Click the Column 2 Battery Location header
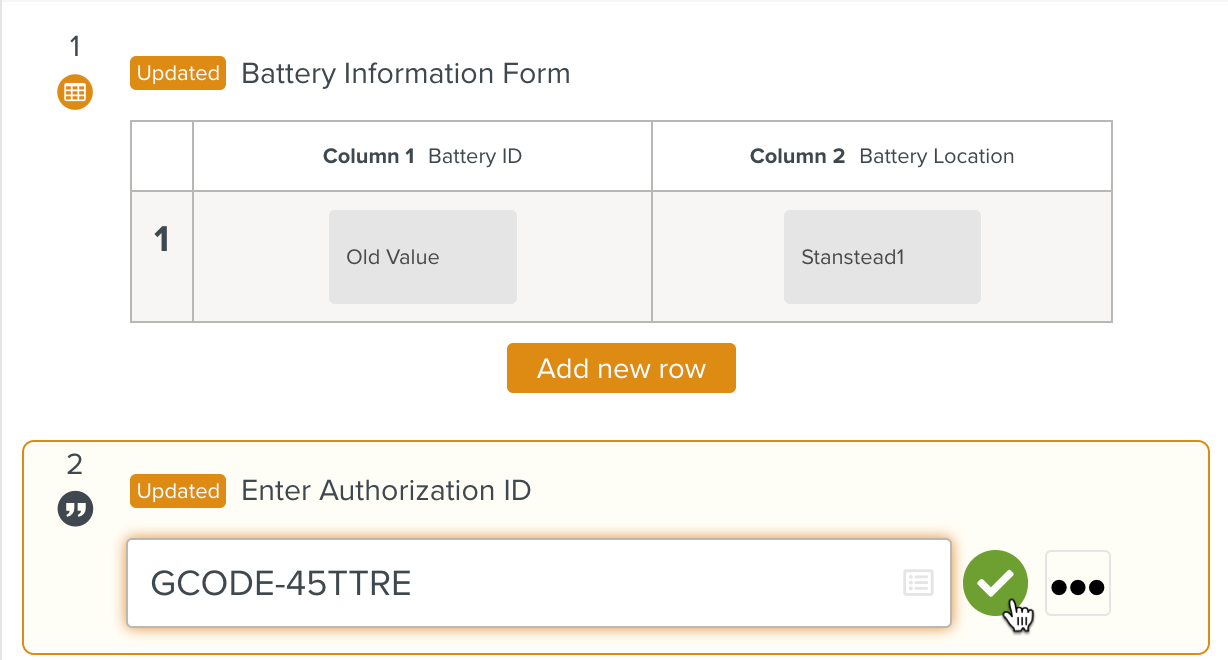Viewport: 1228px width, 660px height. point(881,156)
